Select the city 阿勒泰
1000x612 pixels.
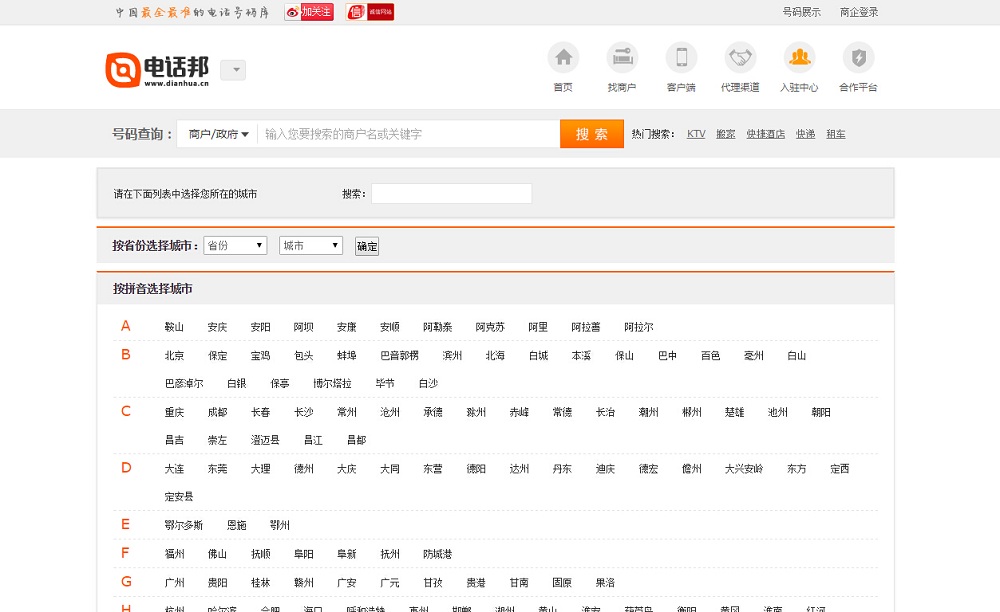point(438,327)
